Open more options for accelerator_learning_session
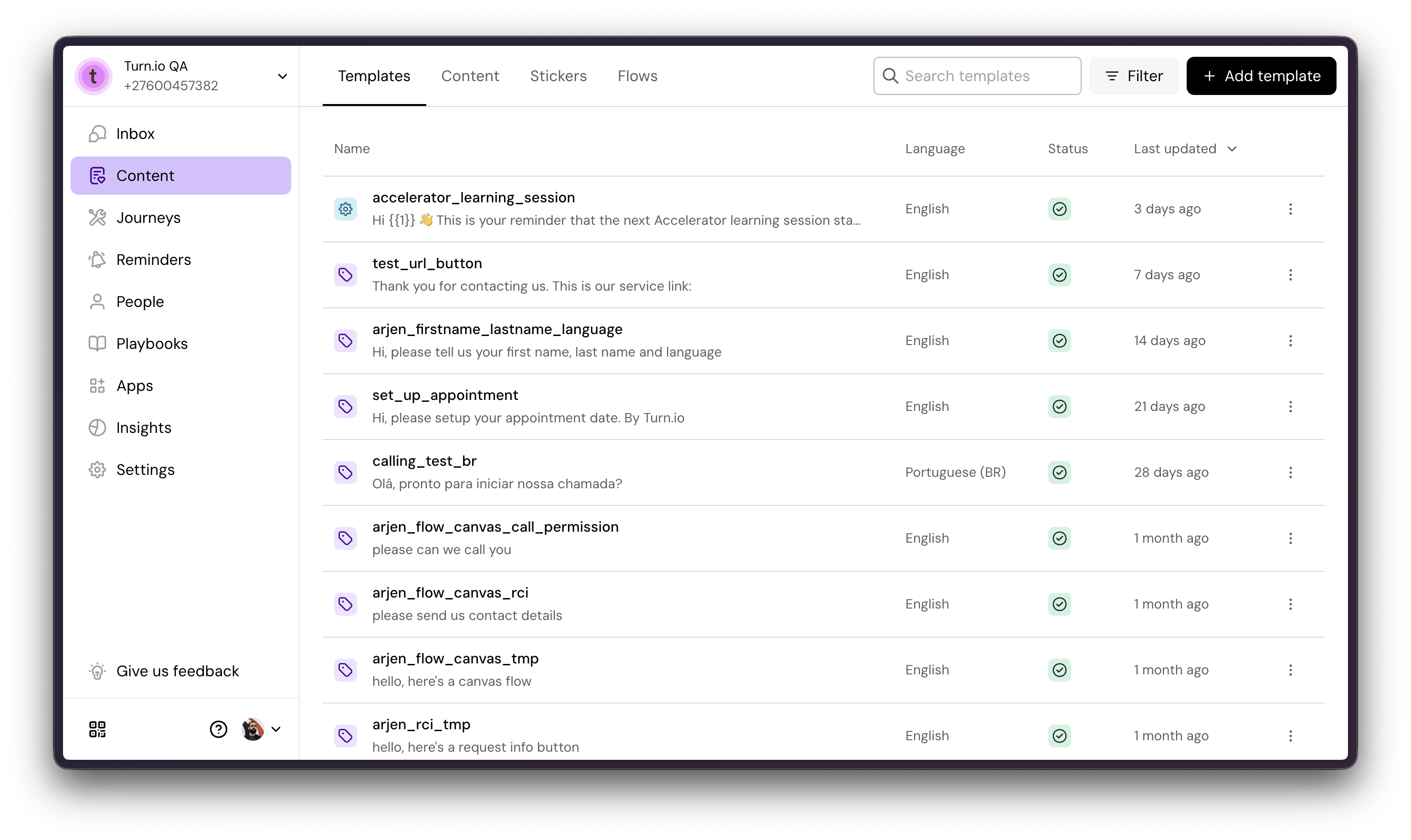The width and height of the screenshot is (1411, 840). (1290, 209)
